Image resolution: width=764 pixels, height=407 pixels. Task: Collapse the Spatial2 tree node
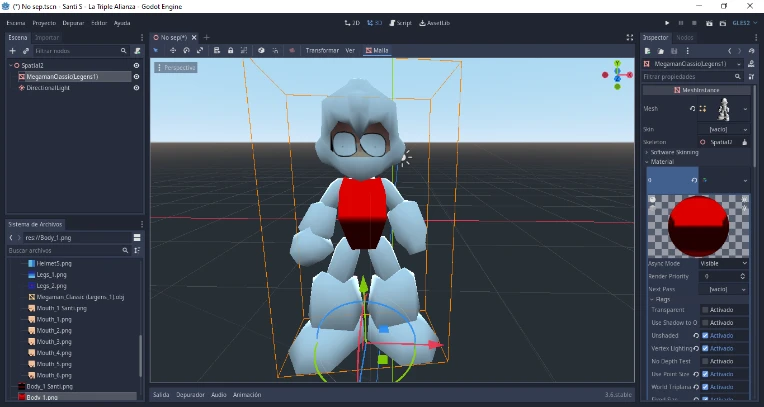(11, 65)
